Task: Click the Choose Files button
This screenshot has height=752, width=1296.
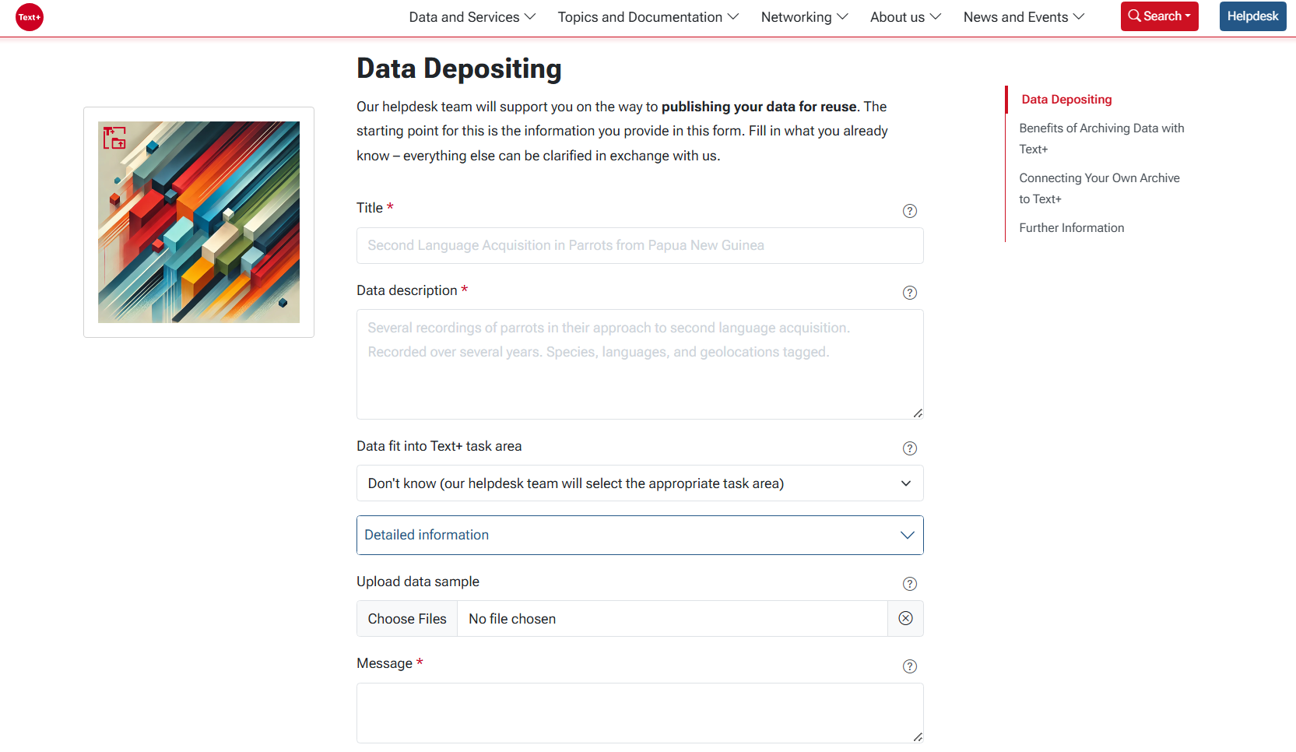Action: coord(407,619)
